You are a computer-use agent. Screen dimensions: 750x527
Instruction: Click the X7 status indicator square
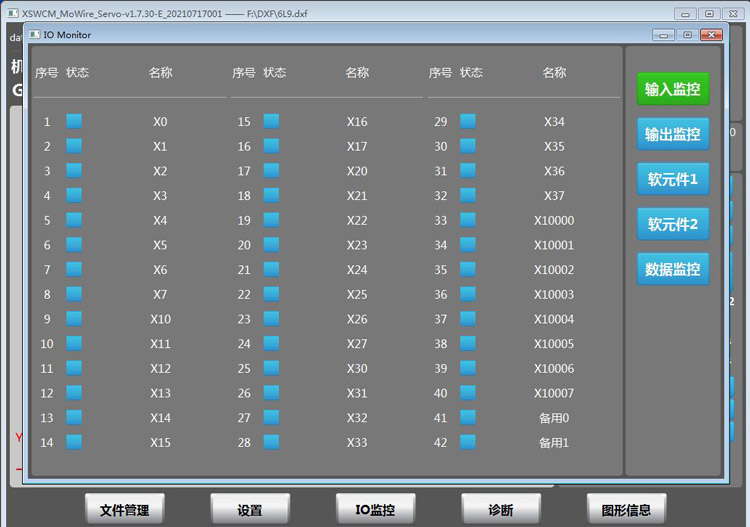pos(74,294)
